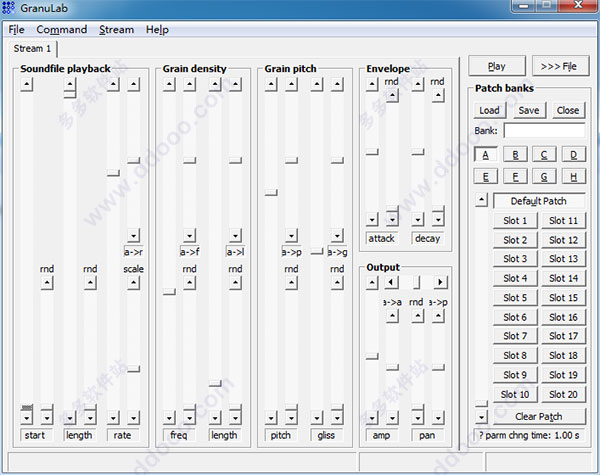This screenshot has width=600, height=475.
Task: Choose patch Slot 20
Action: click(563, 394)
